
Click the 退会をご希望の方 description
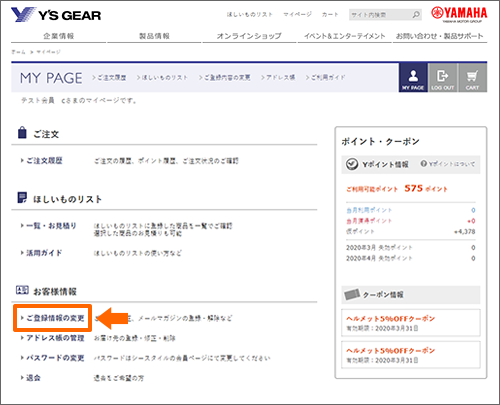point(119,378)
